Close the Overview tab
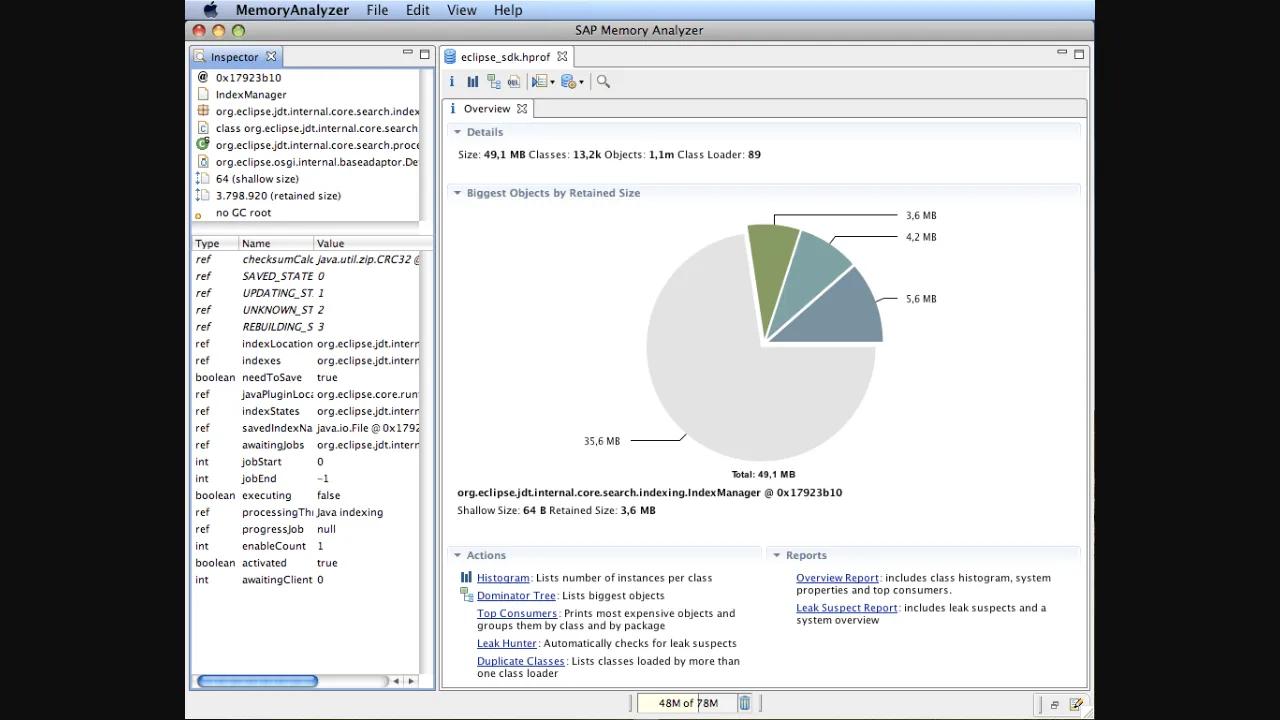This screenshot has width=1280, height=720. point(521,109)
